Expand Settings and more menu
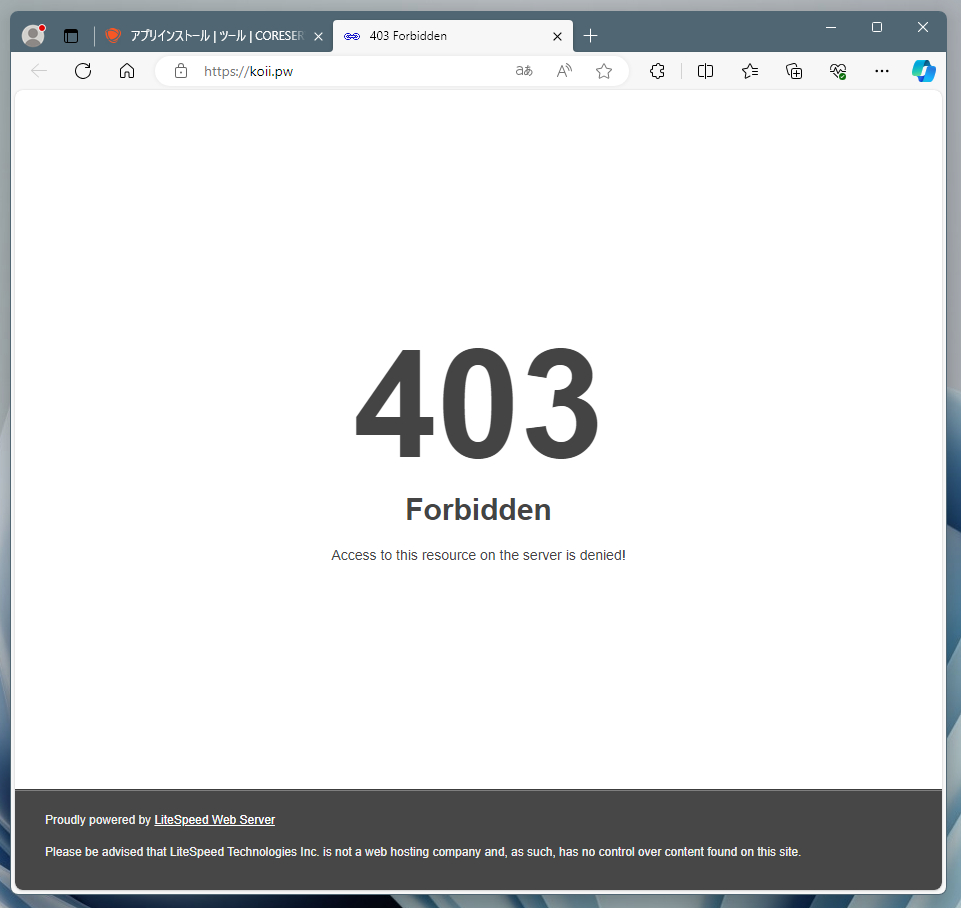Viewport: 961px width, 908px height. (882, 71)
